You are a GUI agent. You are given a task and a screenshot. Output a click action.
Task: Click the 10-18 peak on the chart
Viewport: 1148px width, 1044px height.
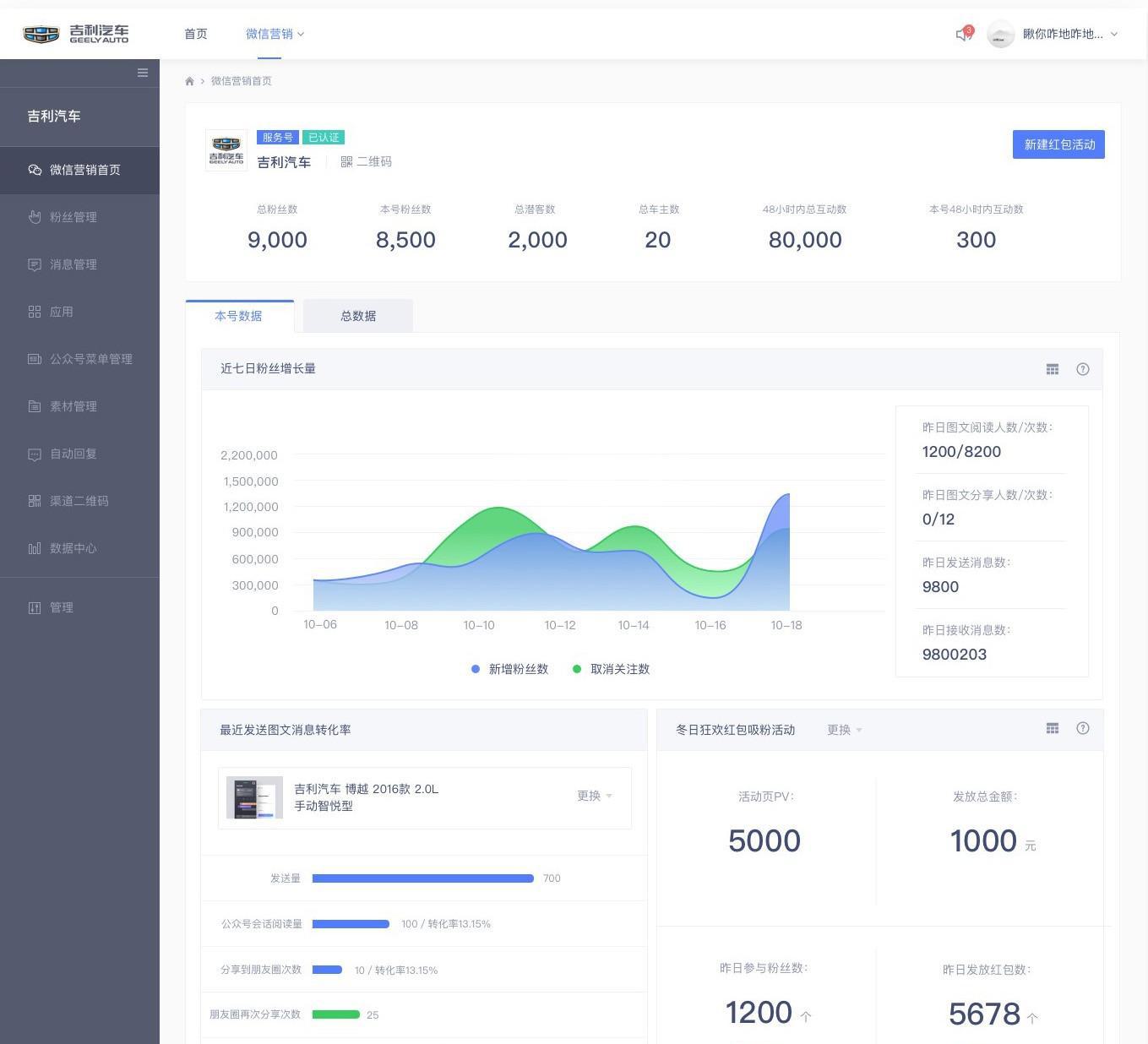tap(788, 495)
